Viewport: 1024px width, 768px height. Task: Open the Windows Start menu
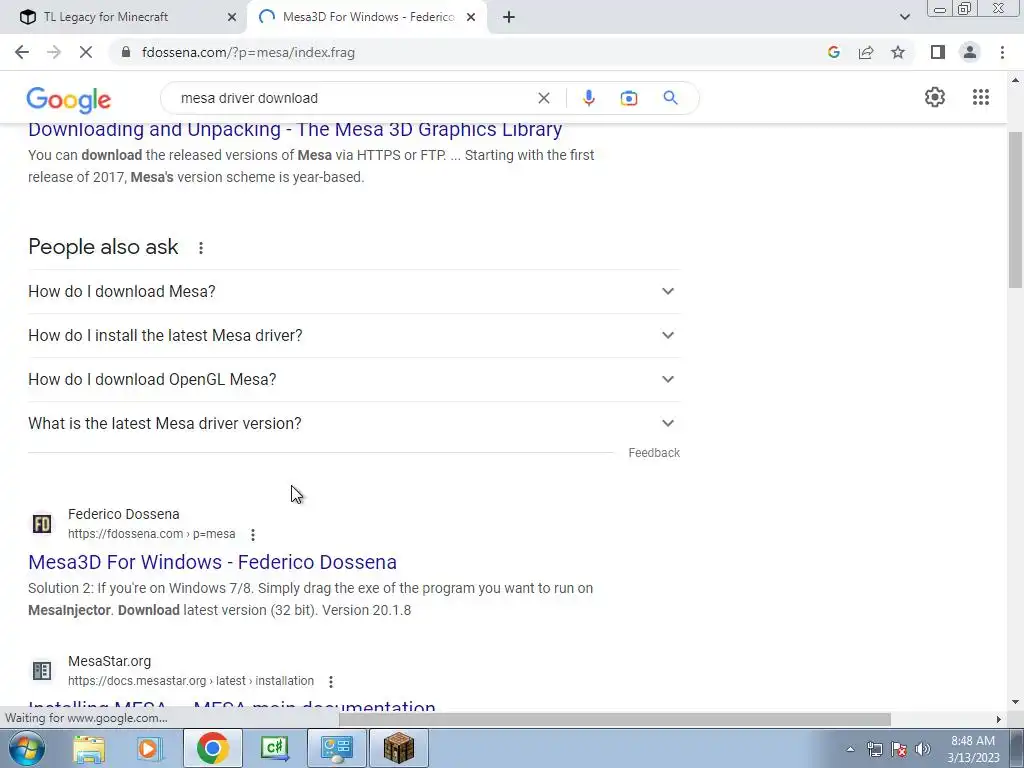[x=27, y=748]
